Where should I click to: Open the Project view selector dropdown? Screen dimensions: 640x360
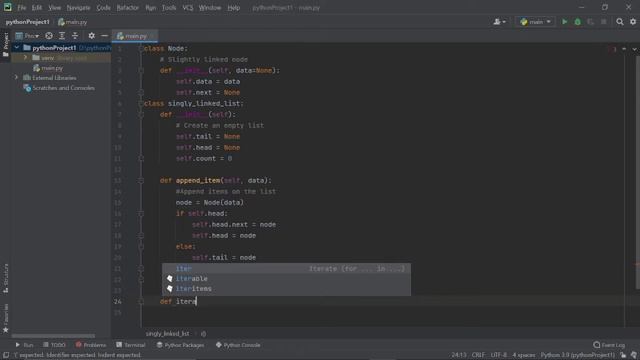(x=27, y=36)
